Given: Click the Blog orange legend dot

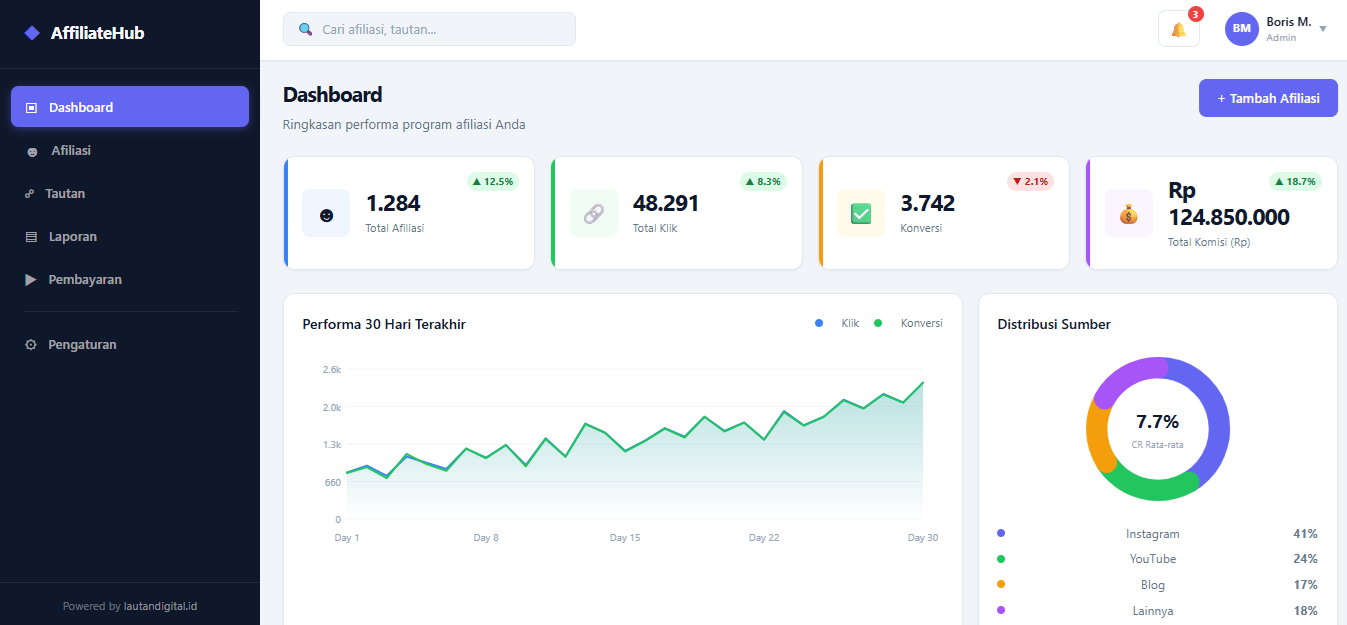Looking at the screenshot, I should click(x=1001, y=584).
